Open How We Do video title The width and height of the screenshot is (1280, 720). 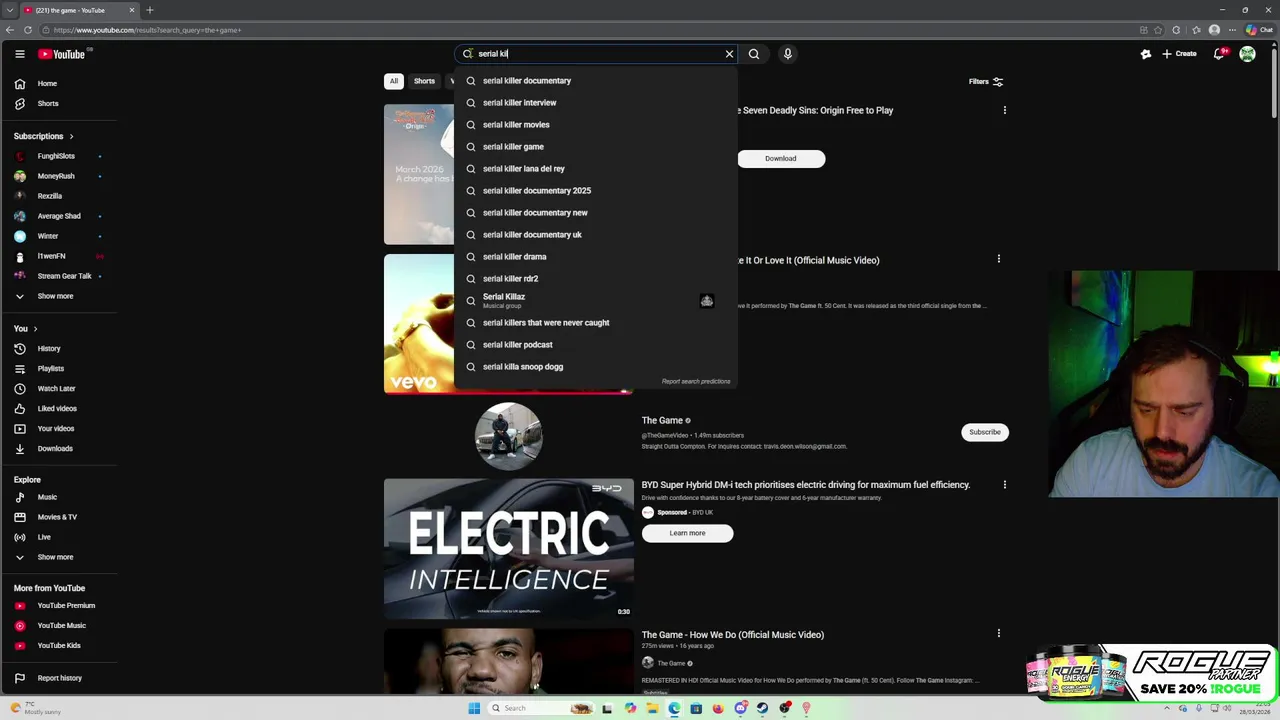[733, 635]
